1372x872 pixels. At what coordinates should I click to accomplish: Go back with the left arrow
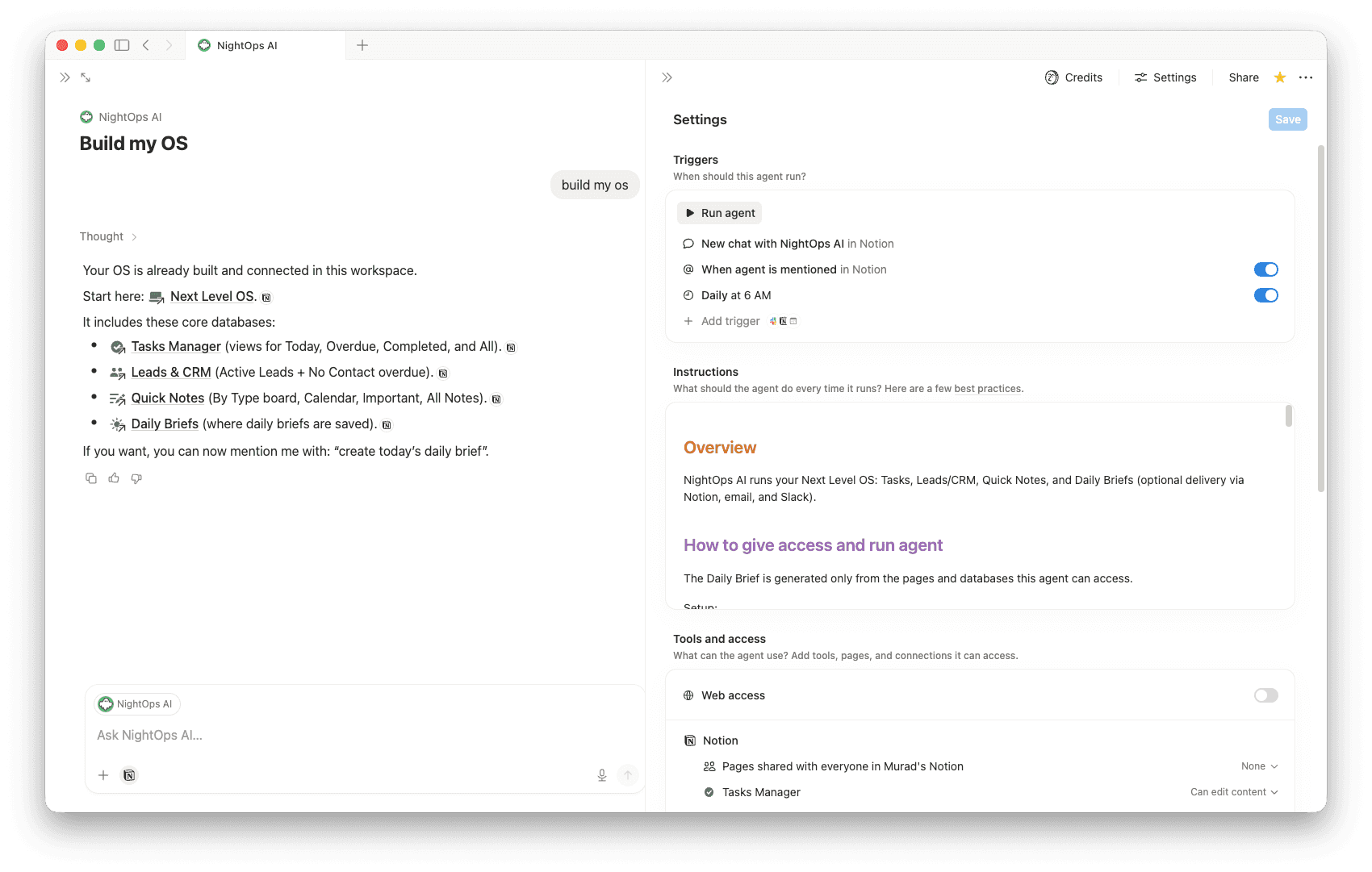coord(146,45)
